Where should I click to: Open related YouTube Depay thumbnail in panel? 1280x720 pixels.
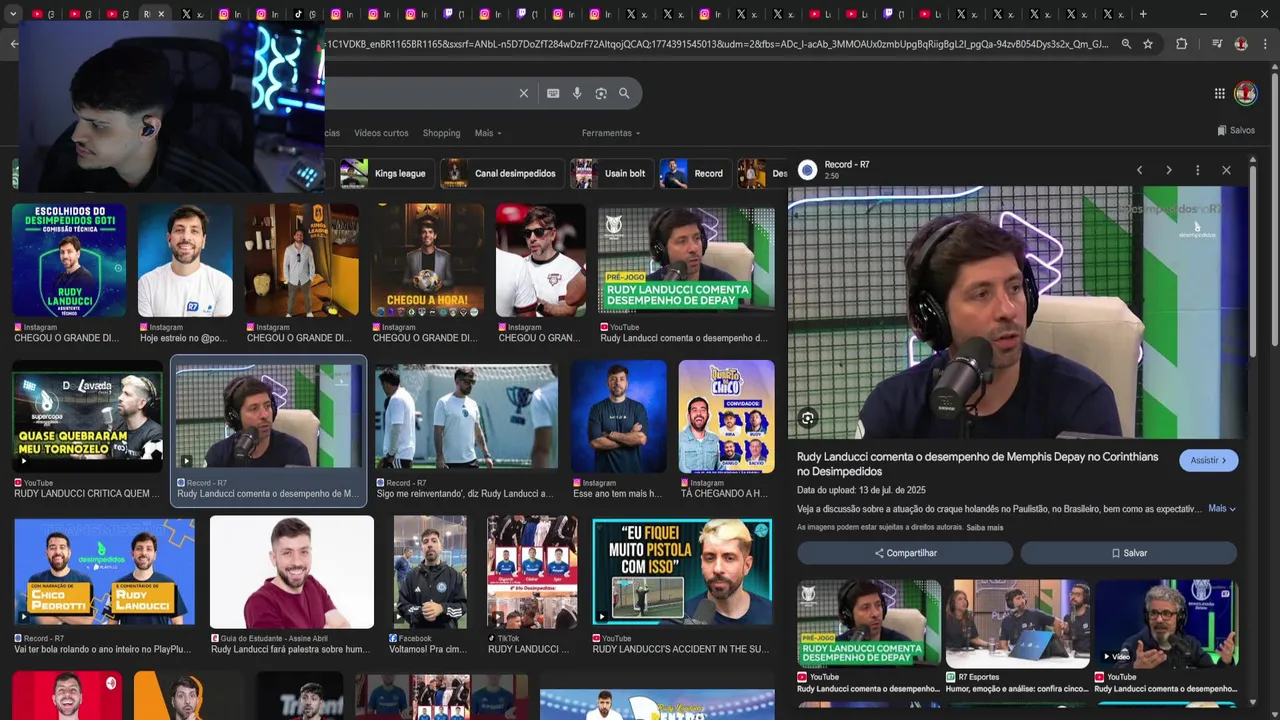(869, 624)
